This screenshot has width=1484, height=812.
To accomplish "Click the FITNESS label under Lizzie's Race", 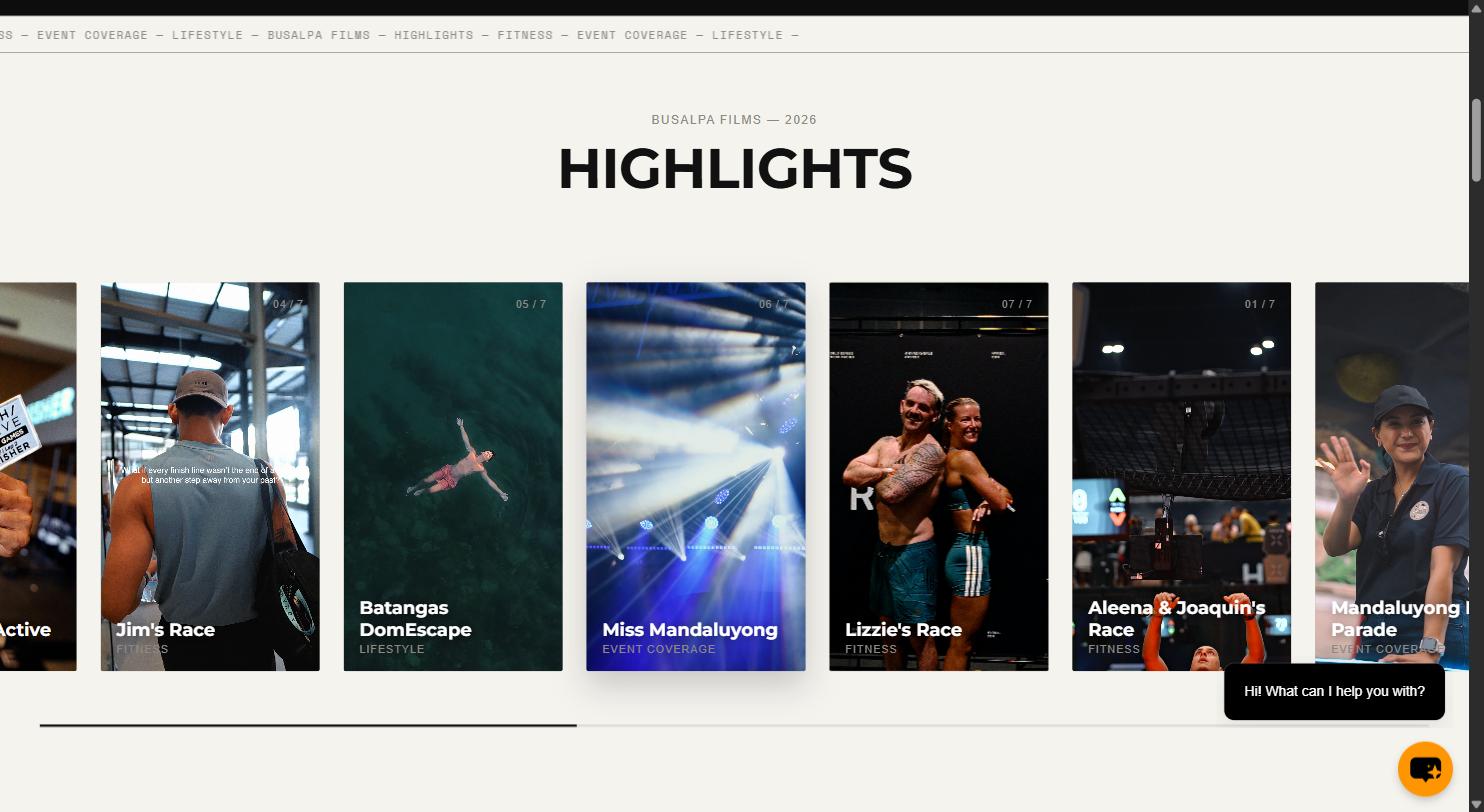I will (871, 649).
